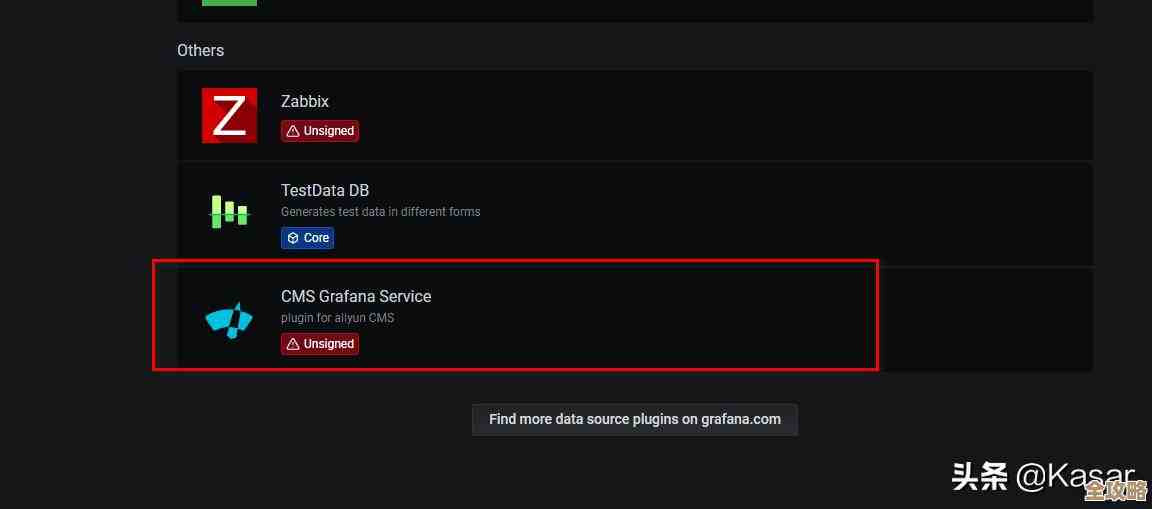Image resolution: width=1152 pixels, height=509 pixels.
Task: Click the Others section heading
Action: tap(200, 50)
